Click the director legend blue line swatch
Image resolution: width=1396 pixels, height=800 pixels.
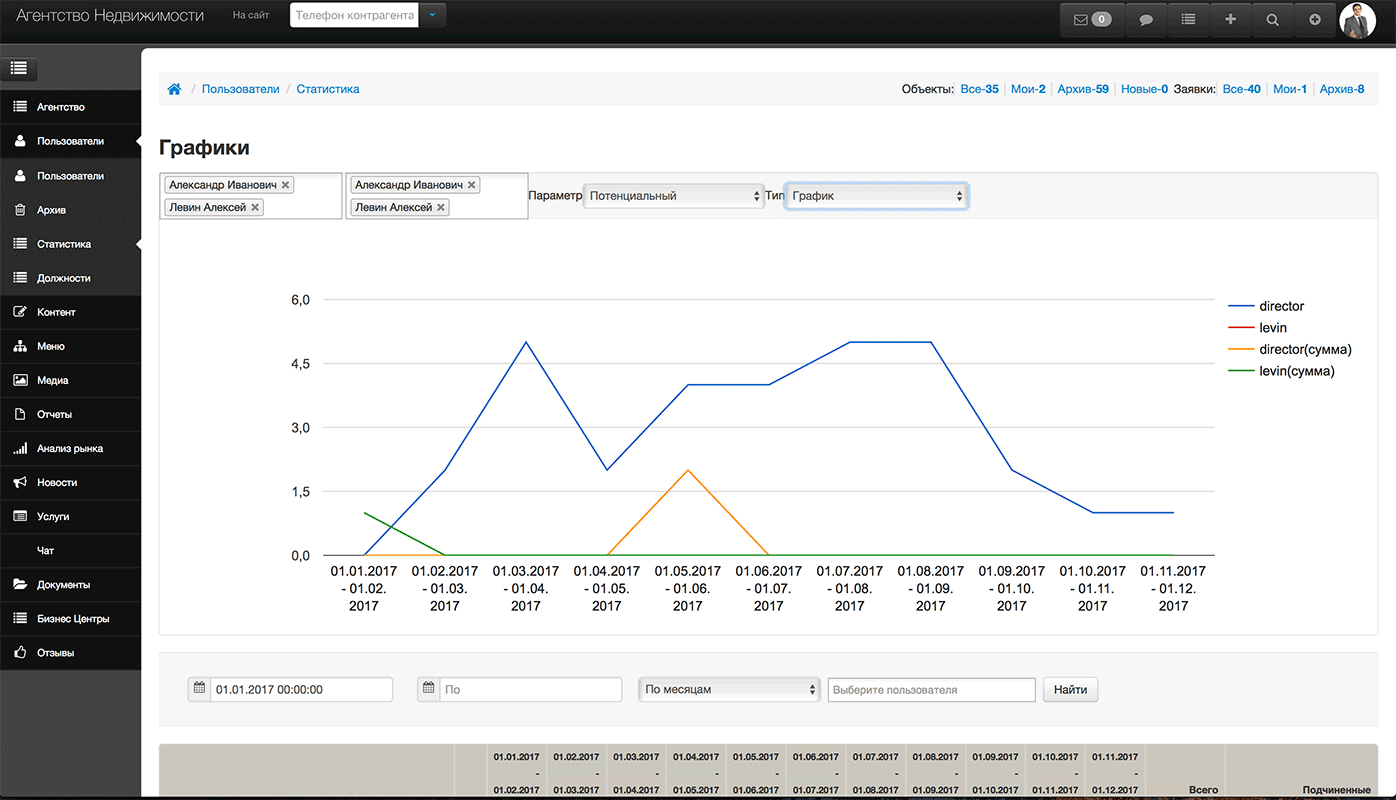pyautogui.click(x=1240, y=306)
